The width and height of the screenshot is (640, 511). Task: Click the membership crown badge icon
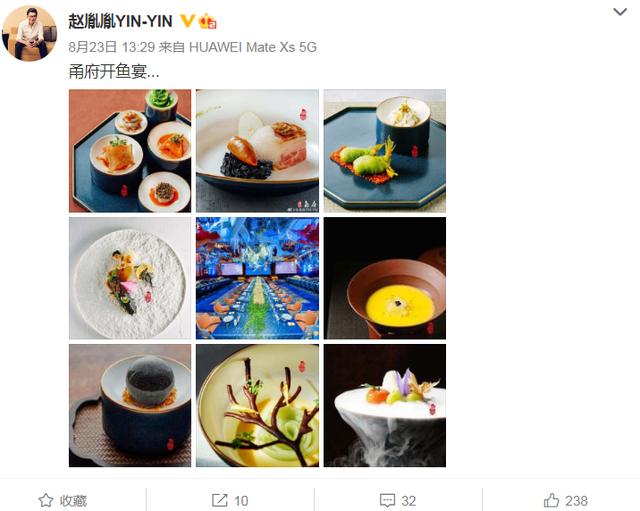[x=207, y=21]
